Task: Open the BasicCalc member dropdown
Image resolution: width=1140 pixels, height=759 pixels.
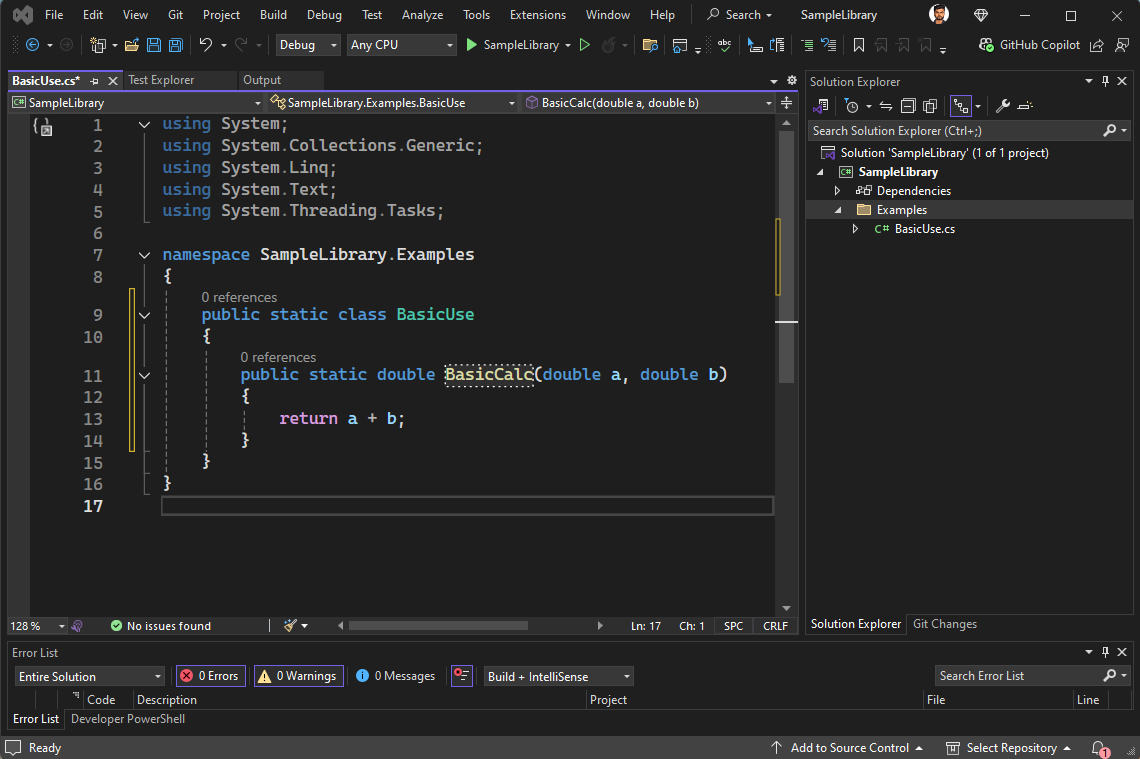Action: tap(648, 103)
